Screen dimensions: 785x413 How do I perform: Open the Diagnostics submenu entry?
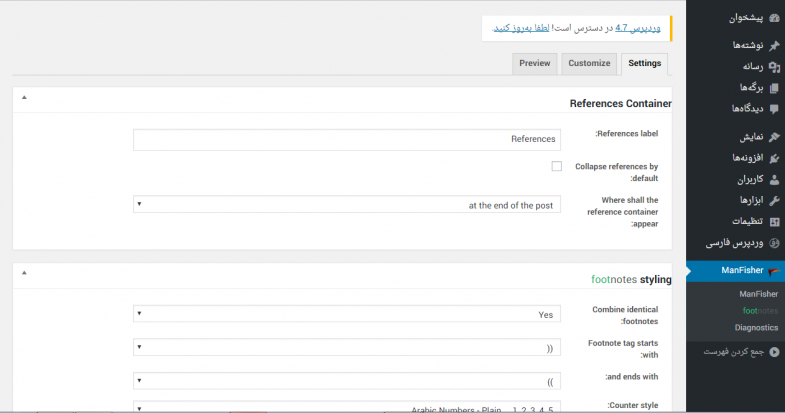click(756, 327)
